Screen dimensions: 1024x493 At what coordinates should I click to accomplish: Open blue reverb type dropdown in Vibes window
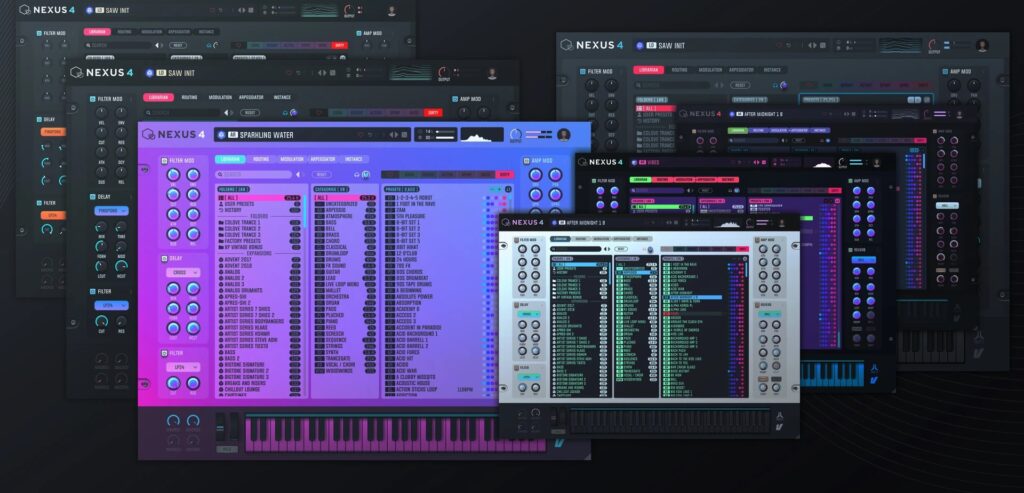[x=863, y=259]
